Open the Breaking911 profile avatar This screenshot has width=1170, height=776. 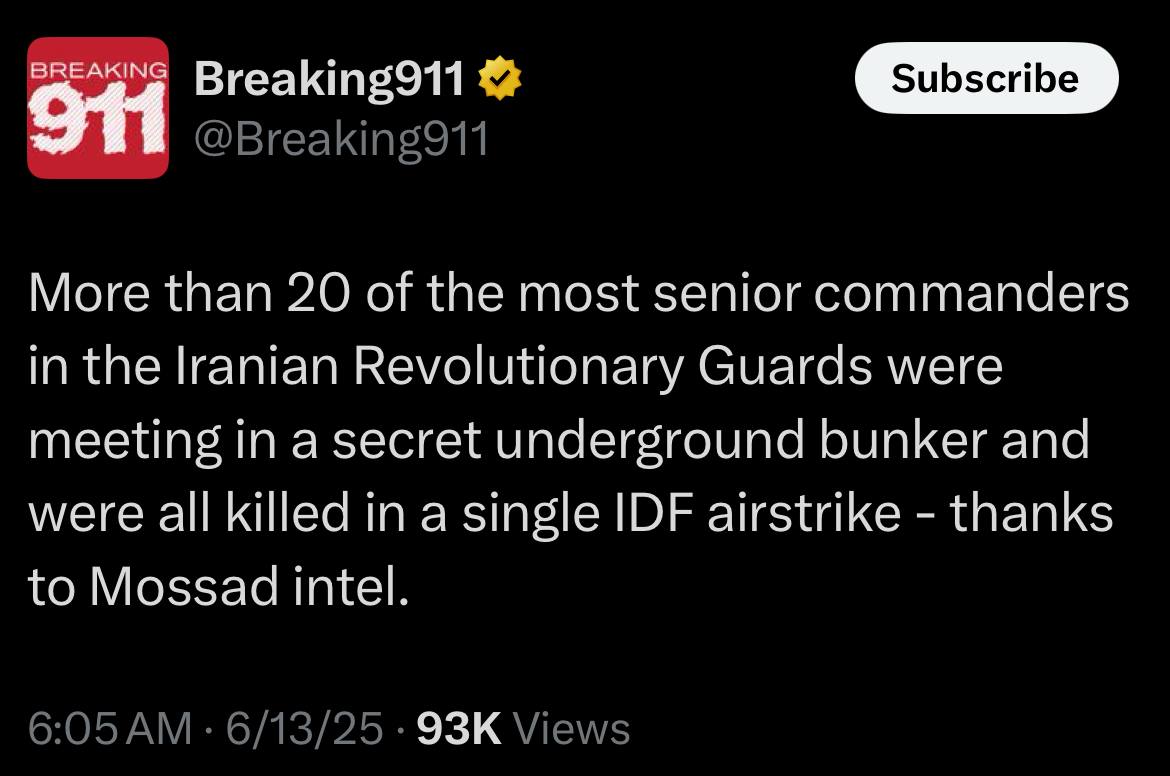pos(98,107)
